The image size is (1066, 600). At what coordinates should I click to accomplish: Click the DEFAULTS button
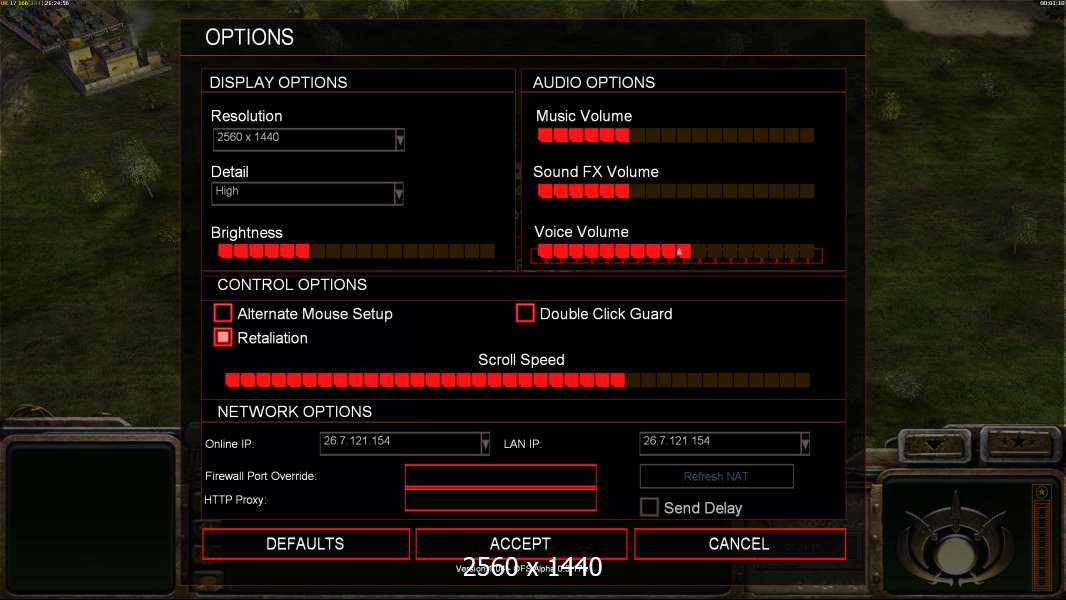point(306,544)
